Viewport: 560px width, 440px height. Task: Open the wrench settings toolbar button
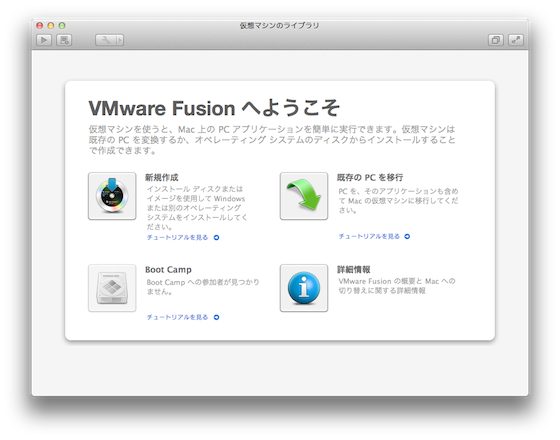105,40
